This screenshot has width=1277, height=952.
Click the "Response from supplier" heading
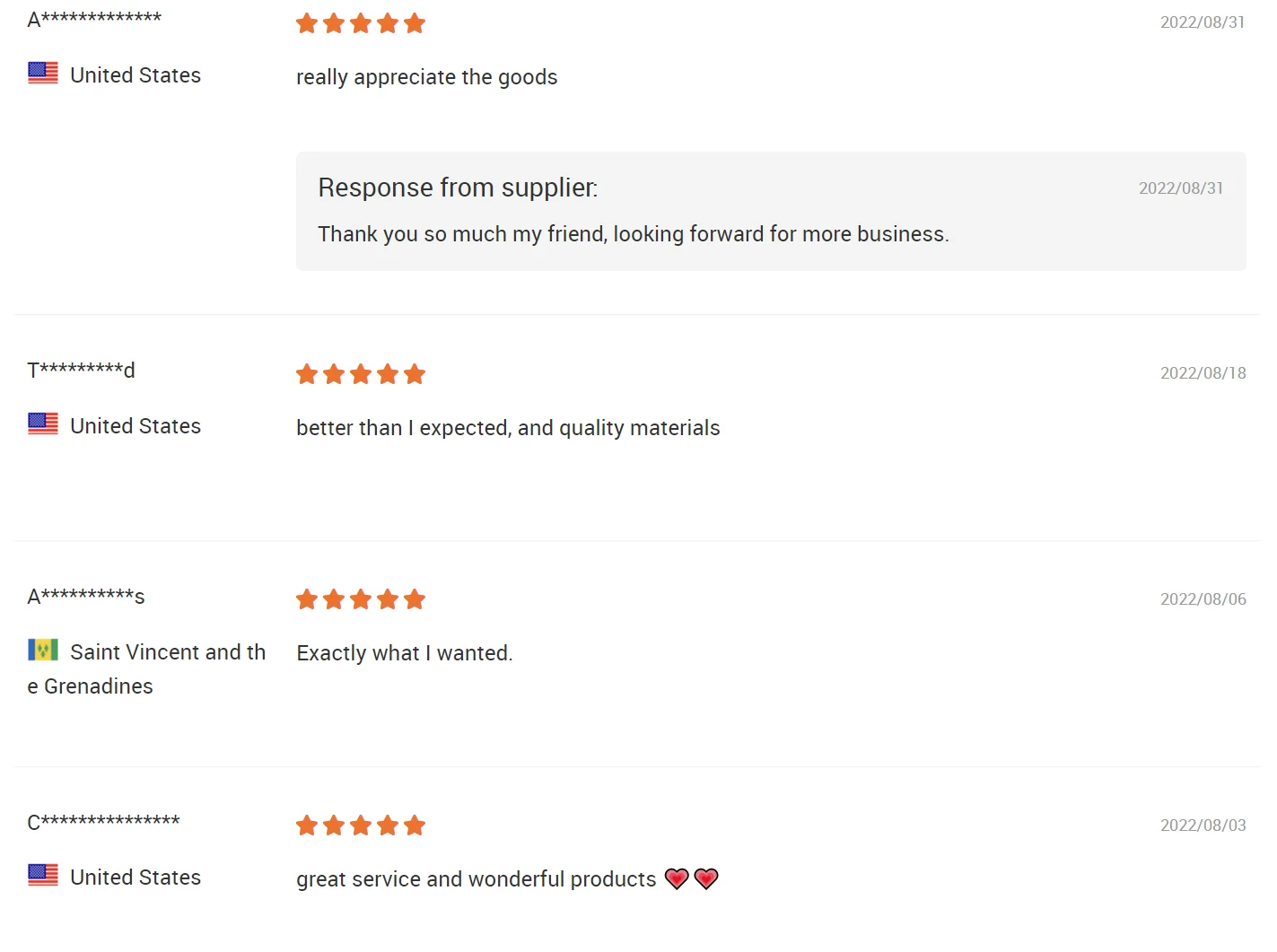pos(458,188)
